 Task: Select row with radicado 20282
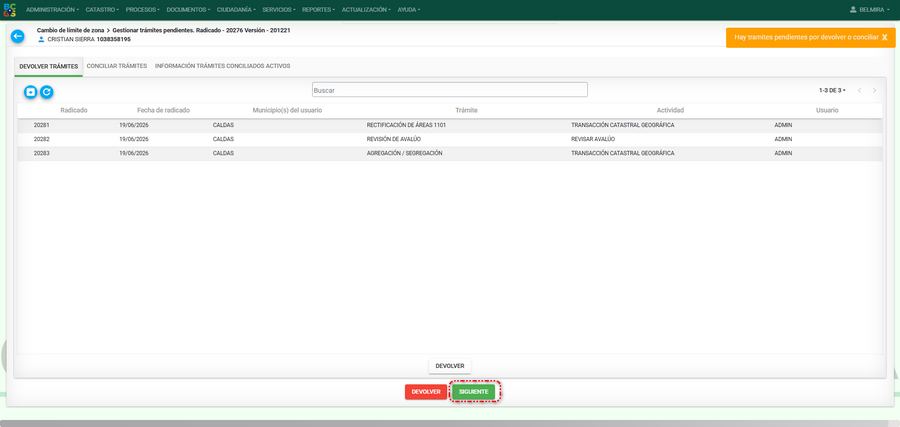point(449,139)
